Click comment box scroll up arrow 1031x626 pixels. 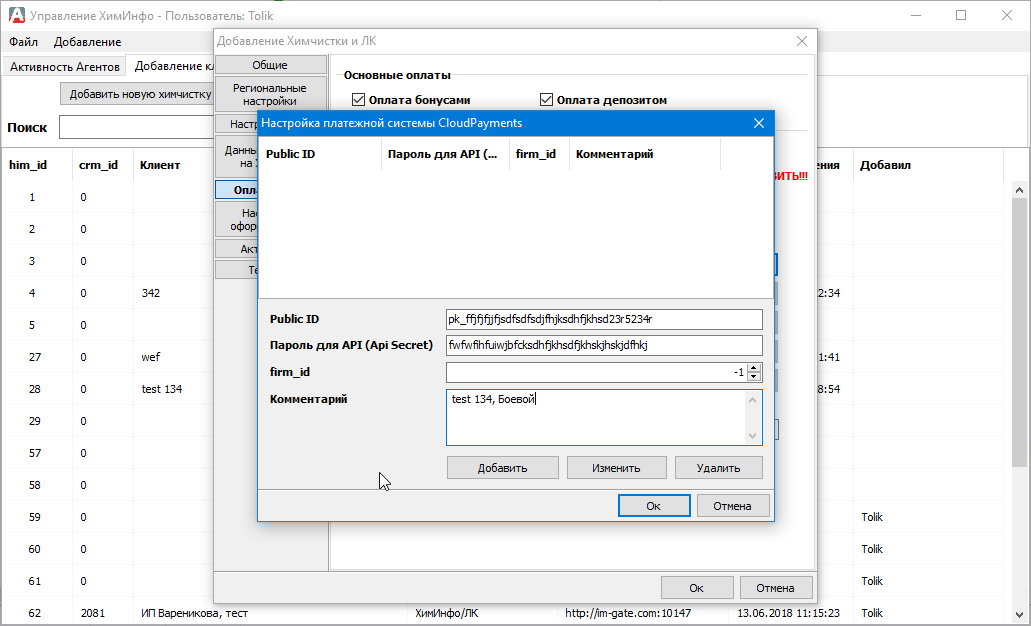tap(753, 399)
